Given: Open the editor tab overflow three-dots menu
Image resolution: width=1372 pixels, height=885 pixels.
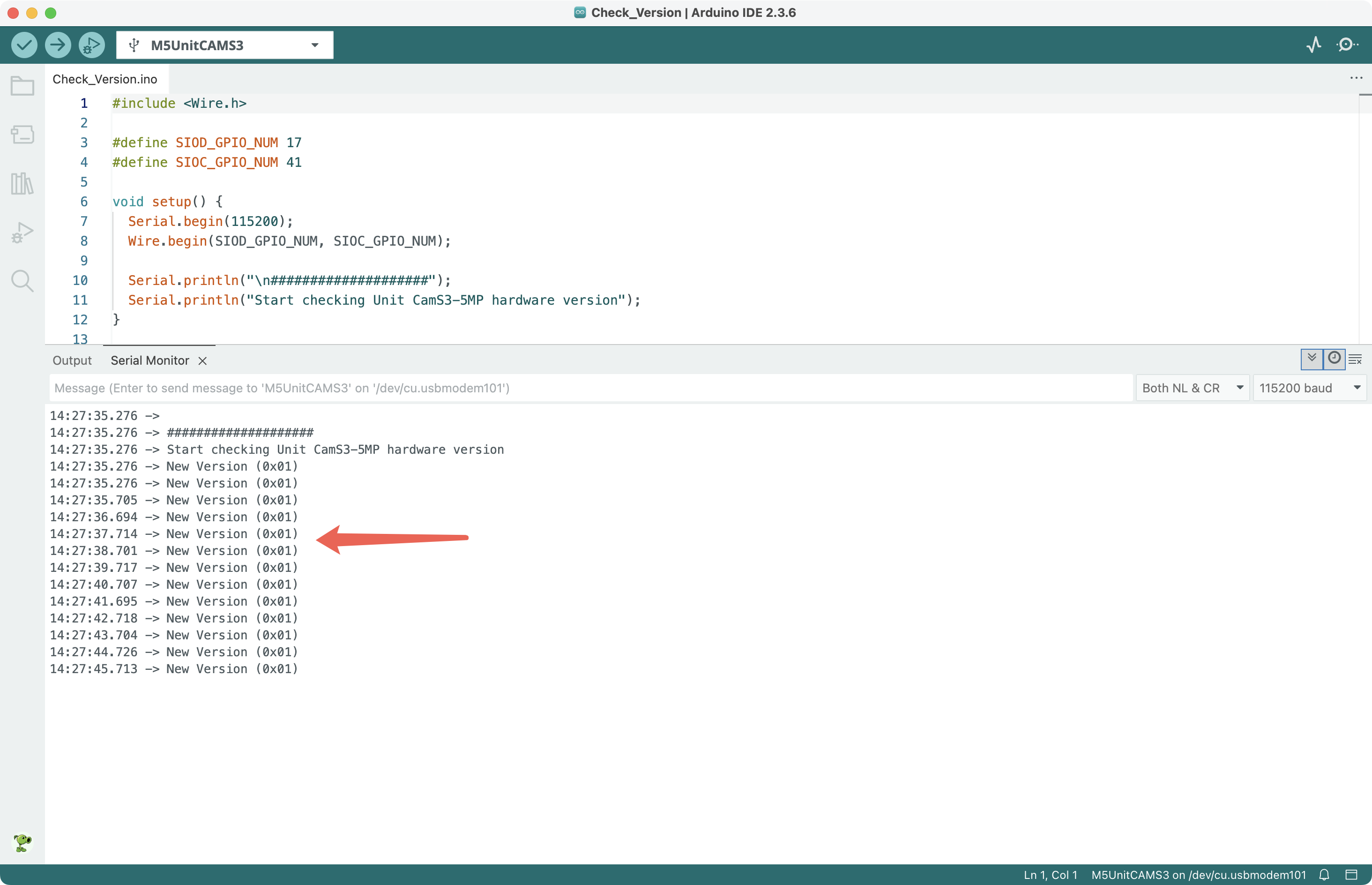Looking at the screenshot, I should pyautogui.click(x=1356, y=78).
